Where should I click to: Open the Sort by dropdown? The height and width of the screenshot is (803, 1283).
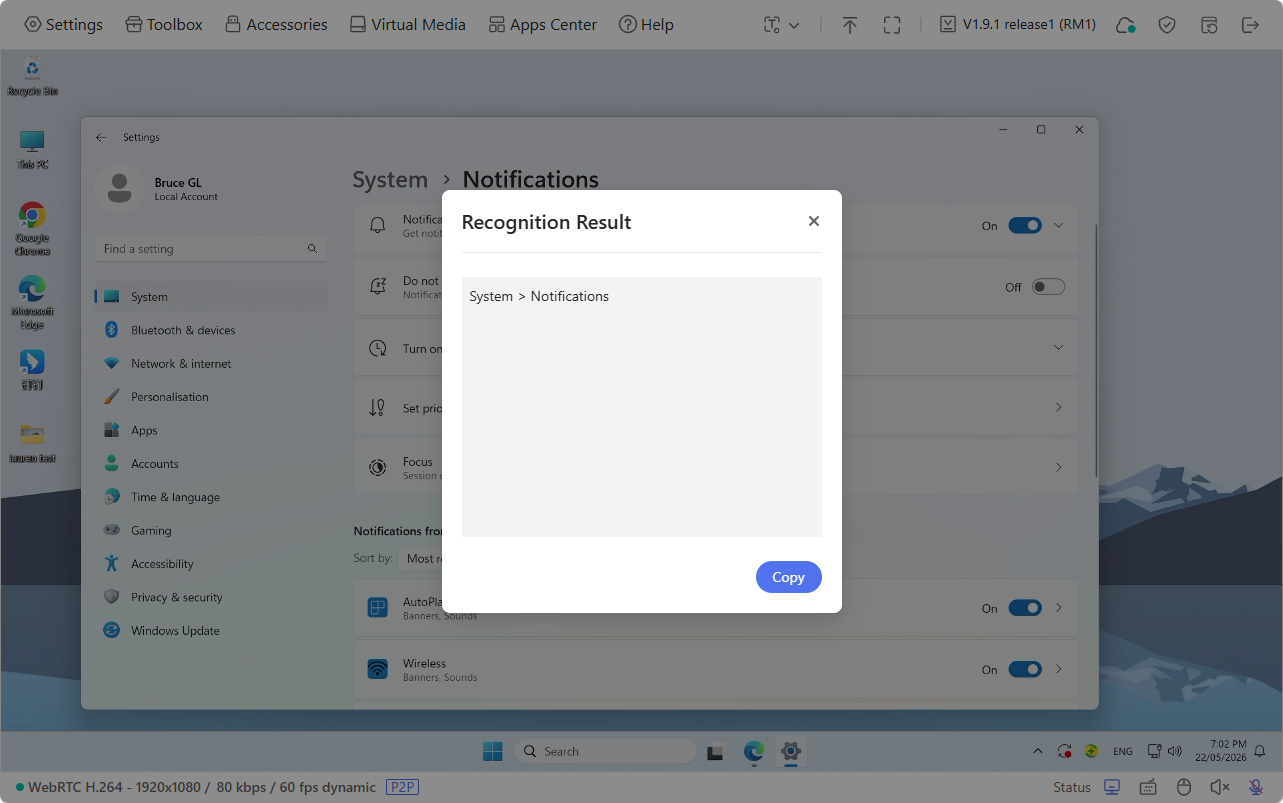click(x=421, y=558)
